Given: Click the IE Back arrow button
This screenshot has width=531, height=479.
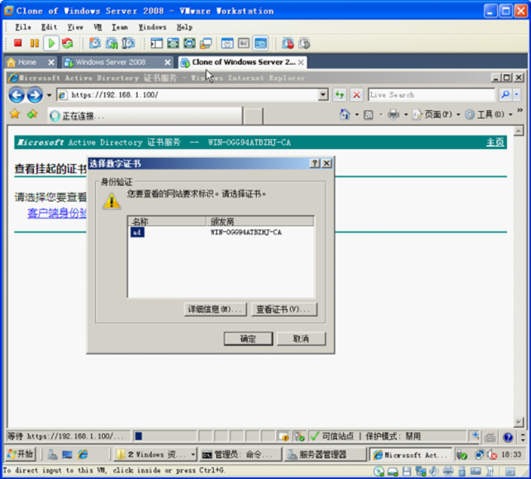Looking at the screenshot, I should tap(17, 95).
